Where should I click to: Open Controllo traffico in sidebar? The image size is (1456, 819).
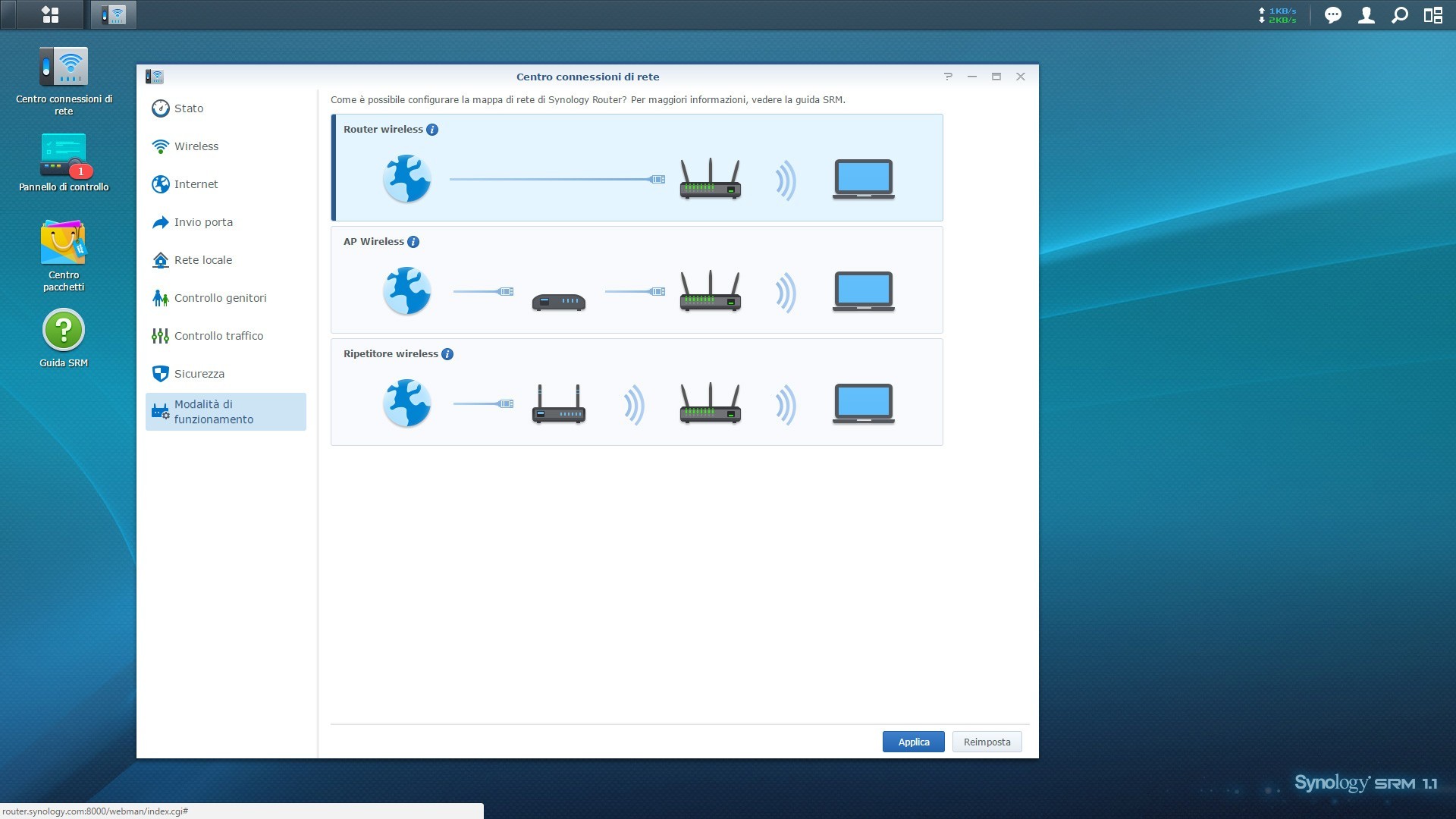pyautogui.click(x=218, y=336)
